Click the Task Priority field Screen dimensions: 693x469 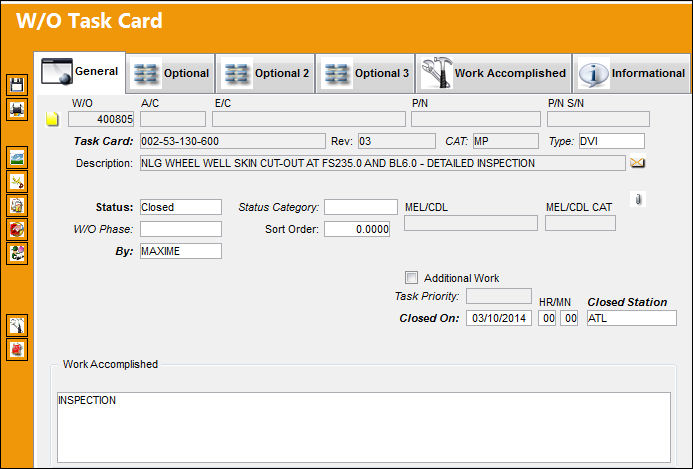(x=499, y=296)
